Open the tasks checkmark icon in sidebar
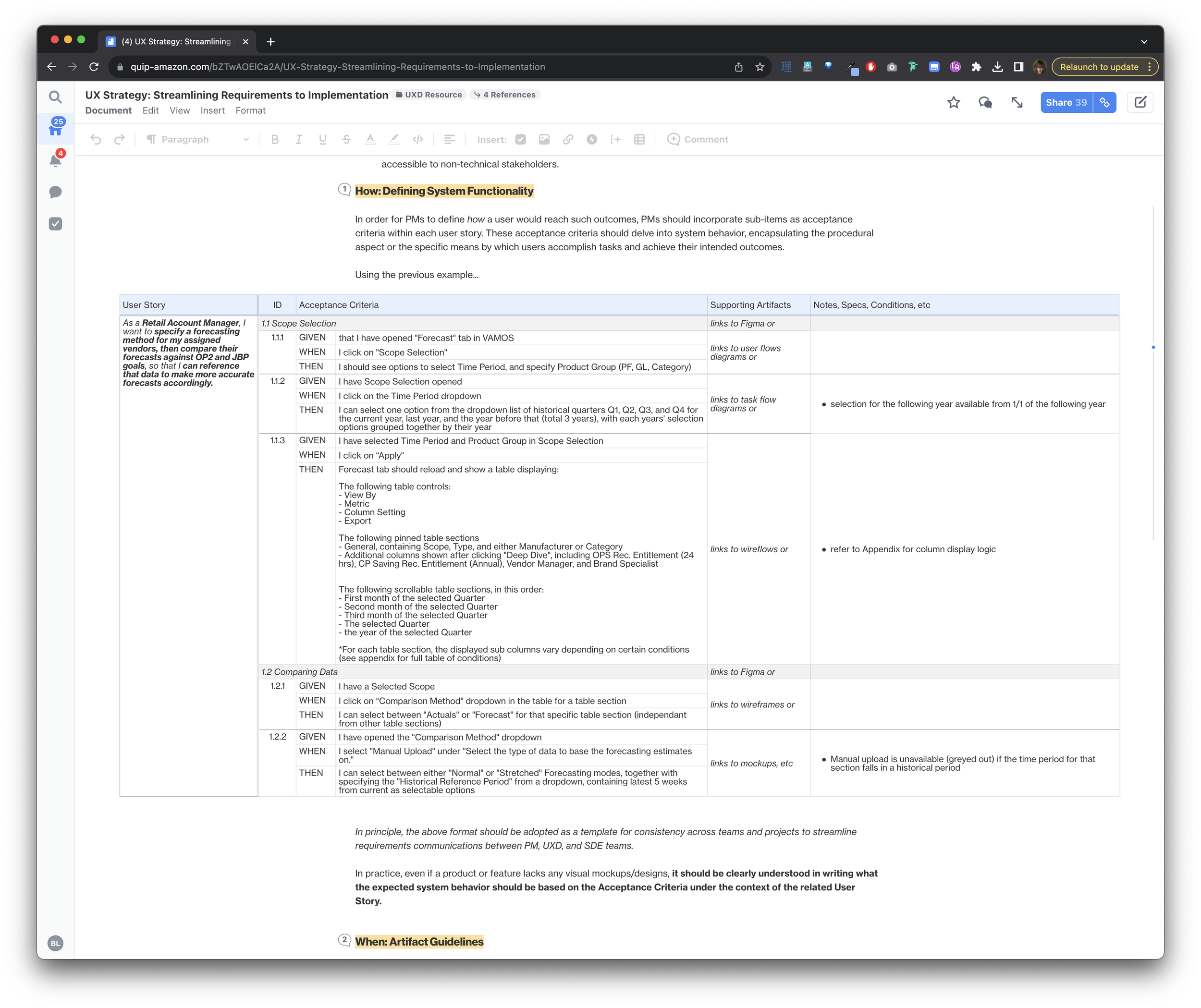Image resolution: width=1201 pixels, height=1008 pixels. pos(55,224)
